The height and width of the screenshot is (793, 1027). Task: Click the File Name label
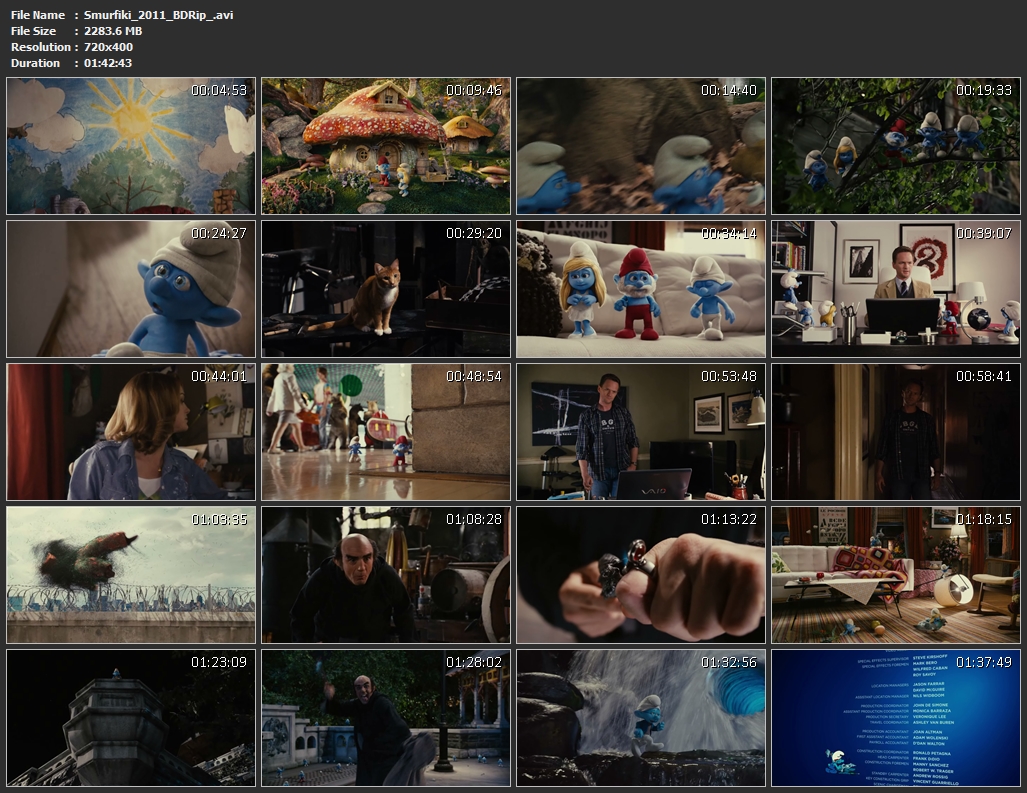pyautogui.click(x=38, y=15)
